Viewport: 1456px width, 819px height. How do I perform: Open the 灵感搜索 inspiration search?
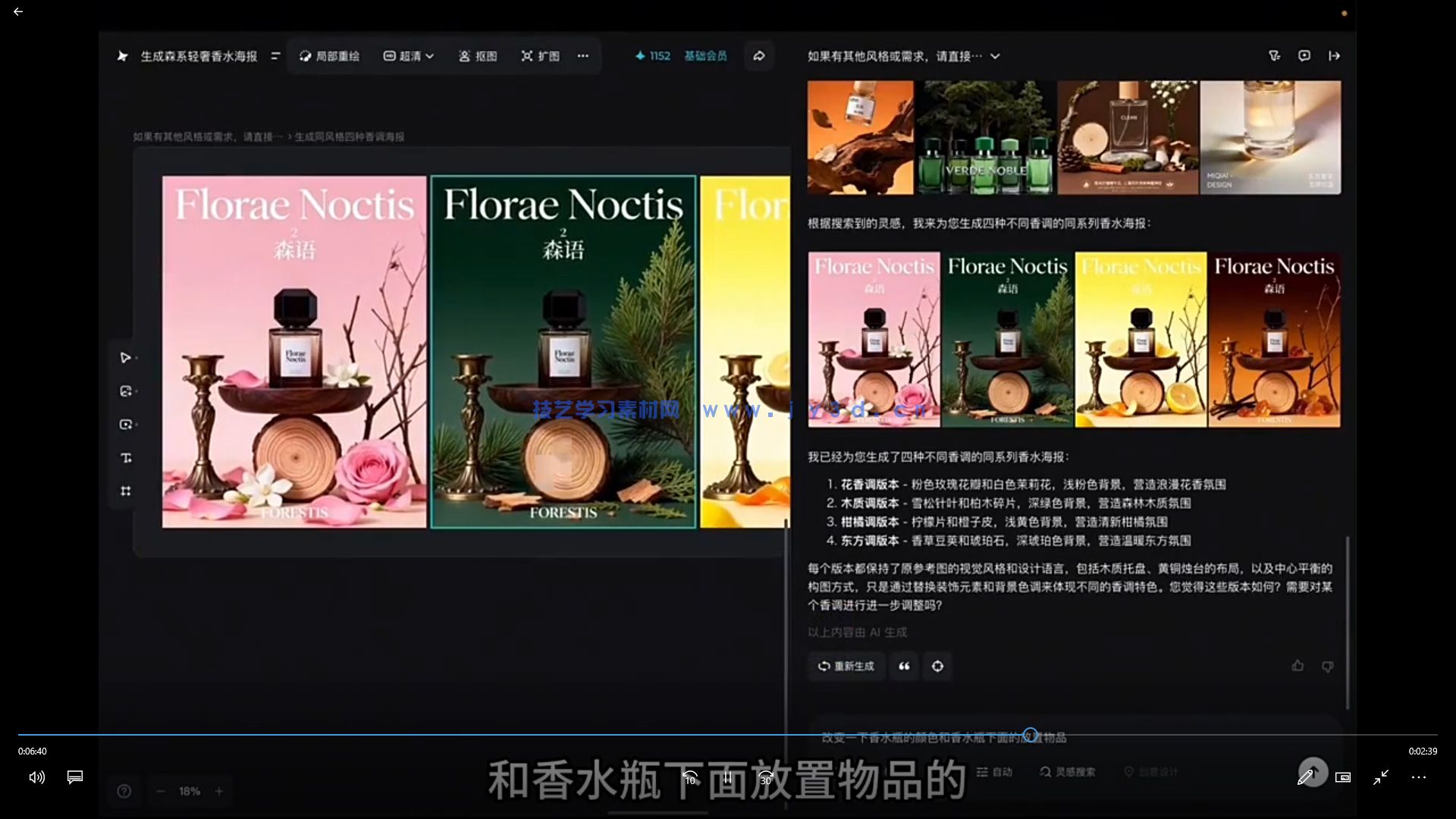pos(1067,771)
